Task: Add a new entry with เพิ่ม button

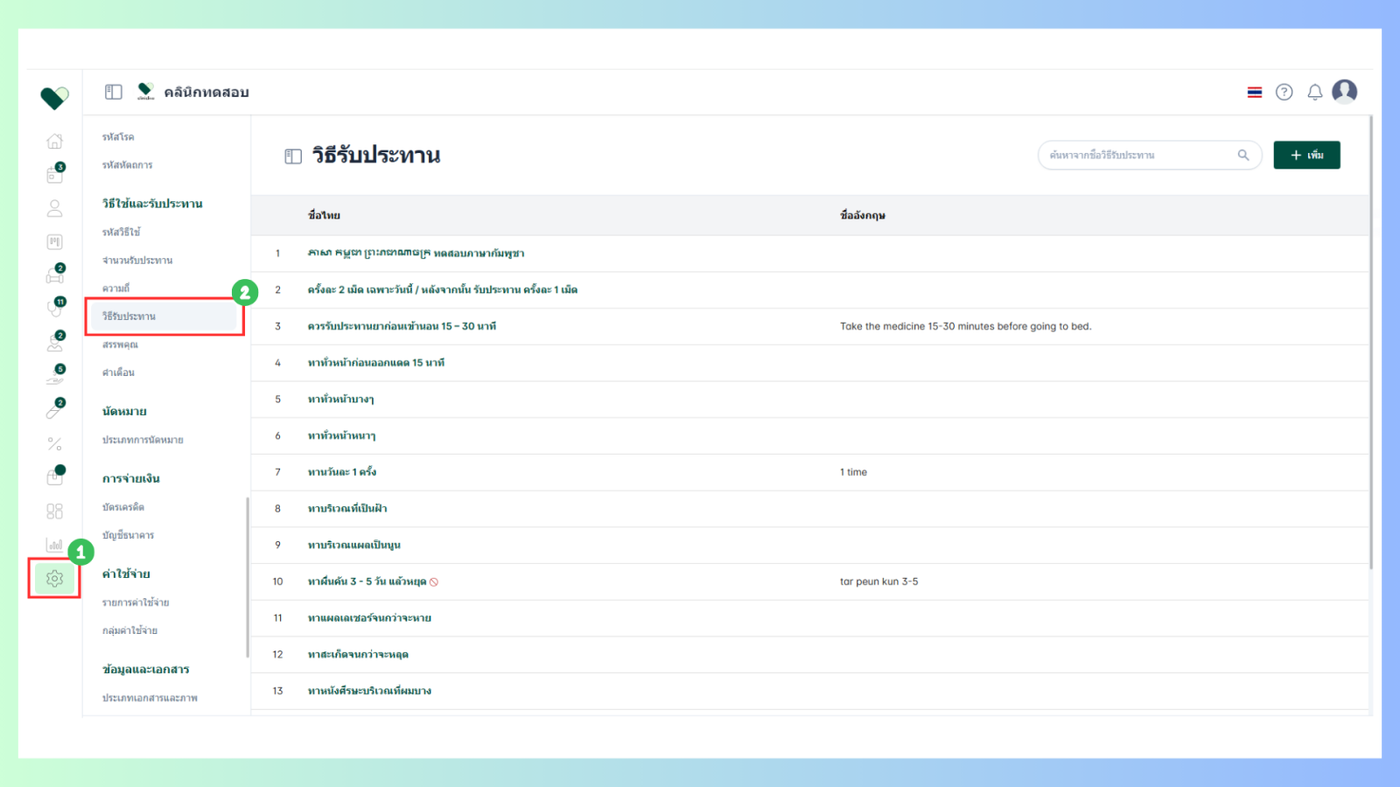Action: pyautogui.click(x=1306, y=155)
